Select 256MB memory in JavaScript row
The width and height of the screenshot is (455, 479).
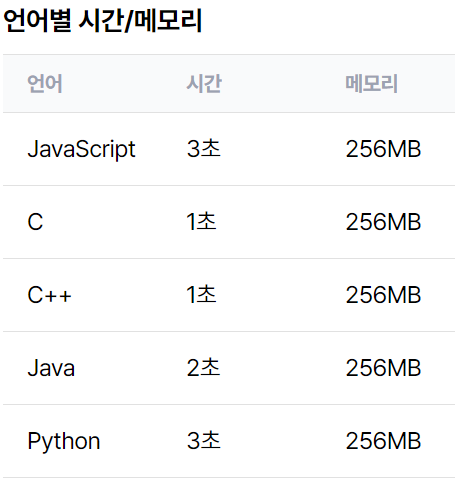(x=383, y=149)
